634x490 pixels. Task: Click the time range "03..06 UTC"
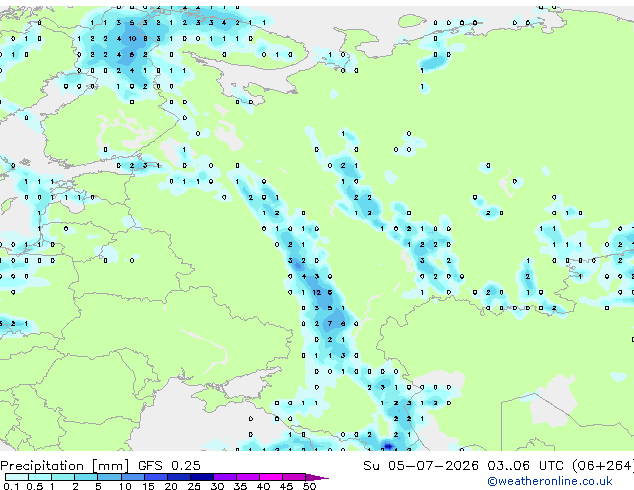click(525, 466)
